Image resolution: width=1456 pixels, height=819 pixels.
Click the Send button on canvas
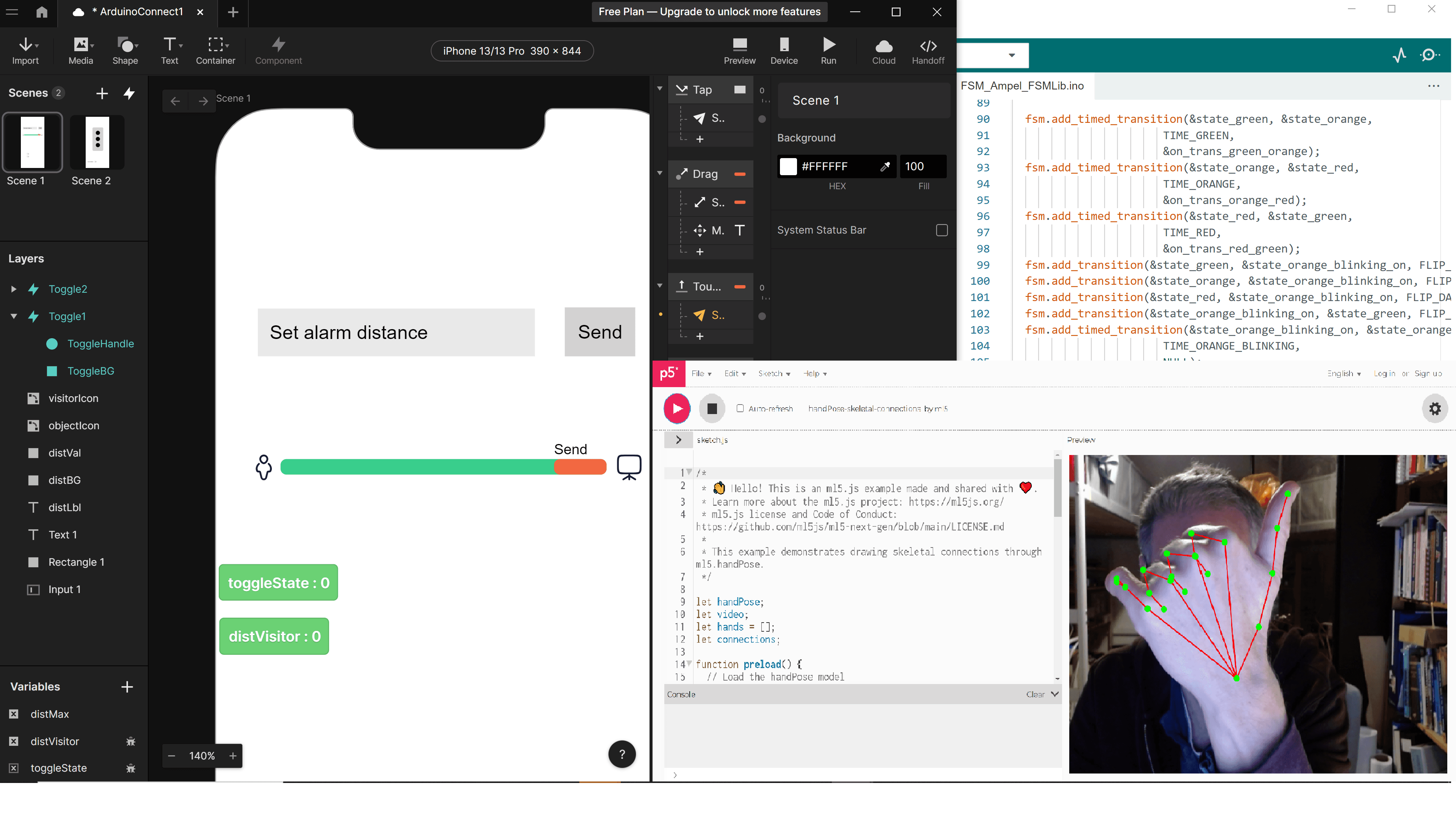click(600, 332)
